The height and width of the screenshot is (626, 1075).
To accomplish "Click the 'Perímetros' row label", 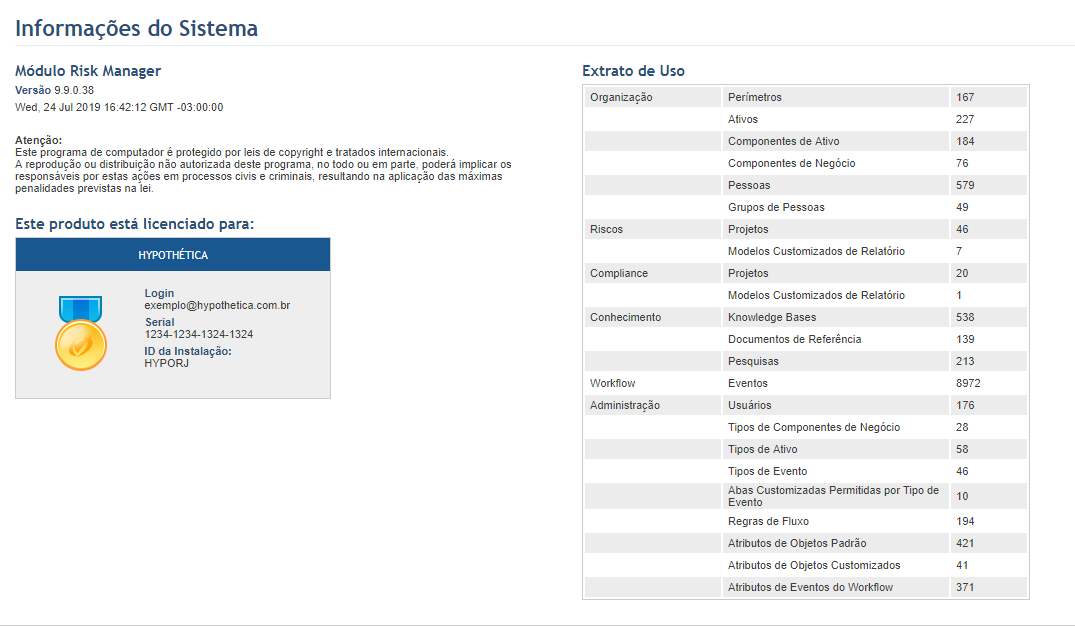I will coord(755,97).
